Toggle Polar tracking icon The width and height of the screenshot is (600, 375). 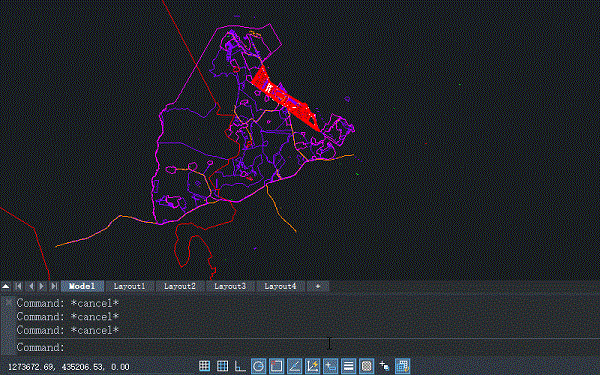click(x=258, y=366)
